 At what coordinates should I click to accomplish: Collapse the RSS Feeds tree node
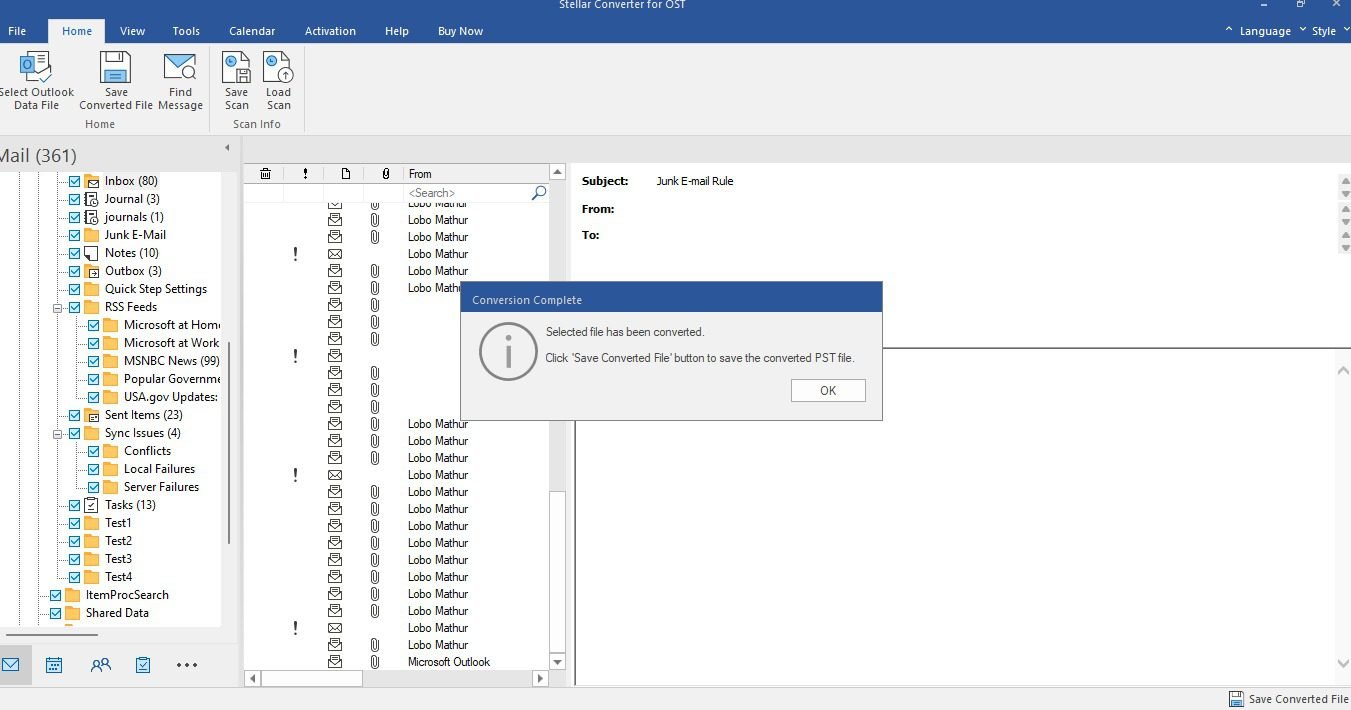pos(58,308)
